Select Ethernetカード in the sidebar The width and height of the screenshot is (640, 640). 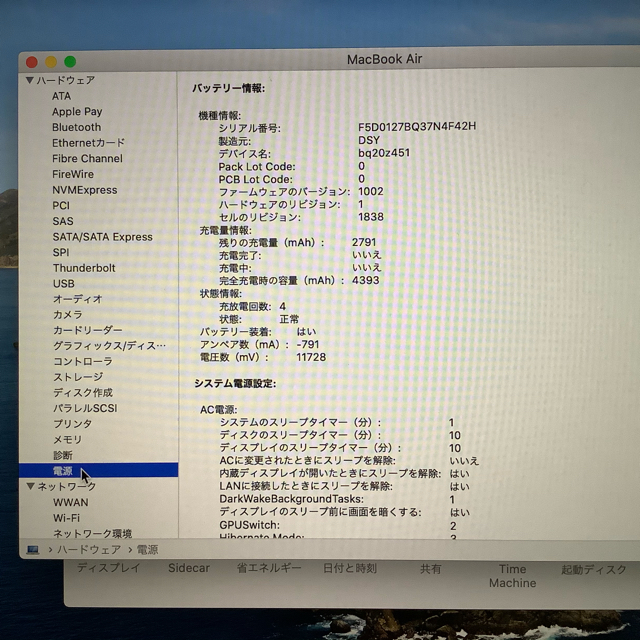[88, 143]
